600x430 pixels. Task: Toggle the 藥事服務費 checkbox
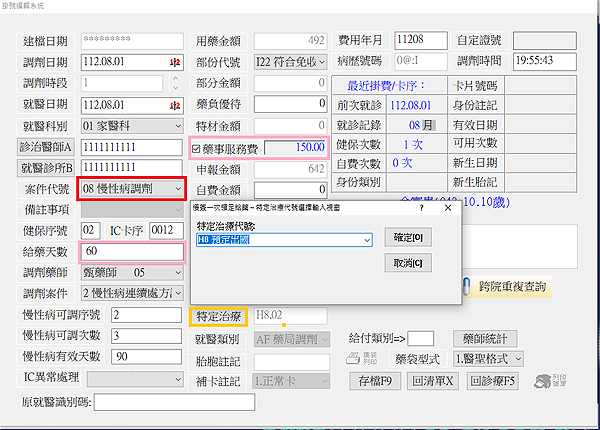pos(197,147)
